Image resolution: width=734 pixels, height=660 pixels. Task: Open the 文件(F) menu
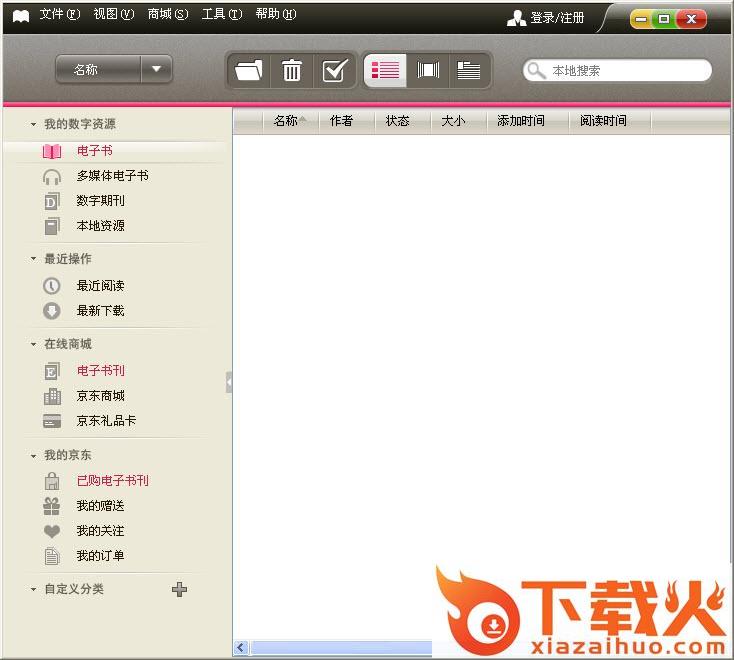coord(59,15)
